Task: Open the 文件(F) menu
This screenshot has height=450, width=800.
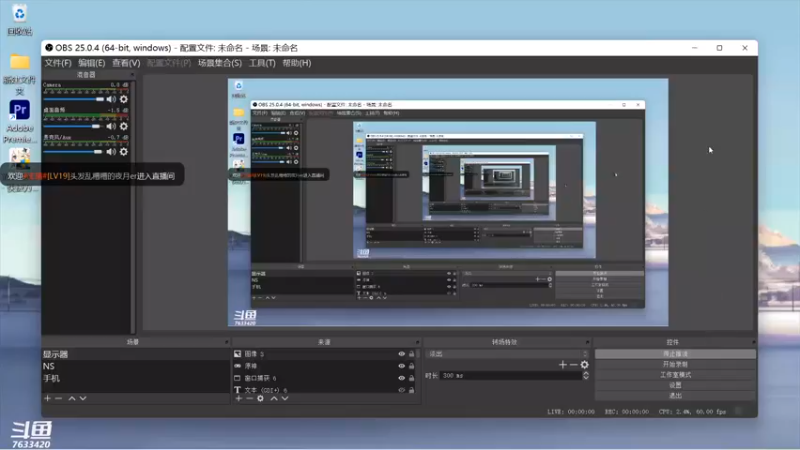Action: click(58, 63)
